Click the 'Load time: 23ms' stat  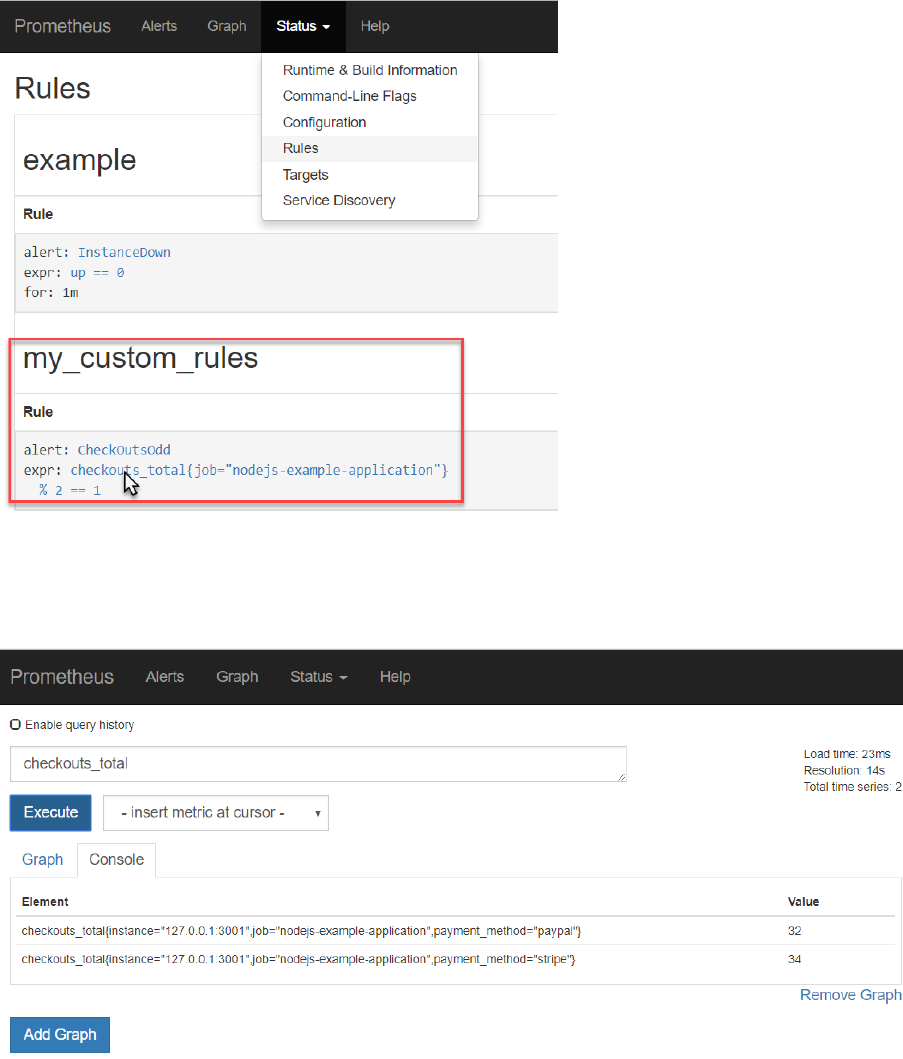(x=847, y=754)
